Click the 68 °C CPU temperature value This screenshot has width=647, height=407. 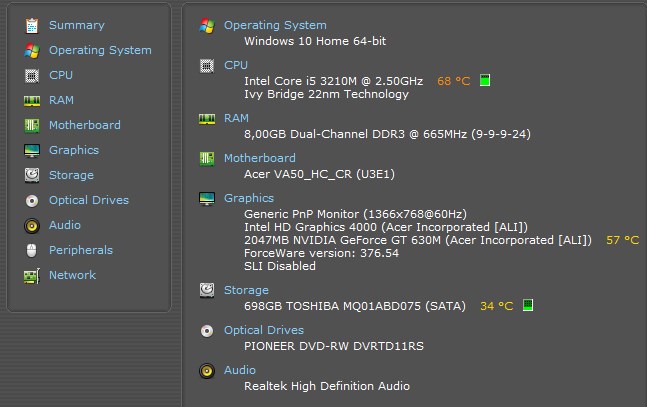click(453, 81)
